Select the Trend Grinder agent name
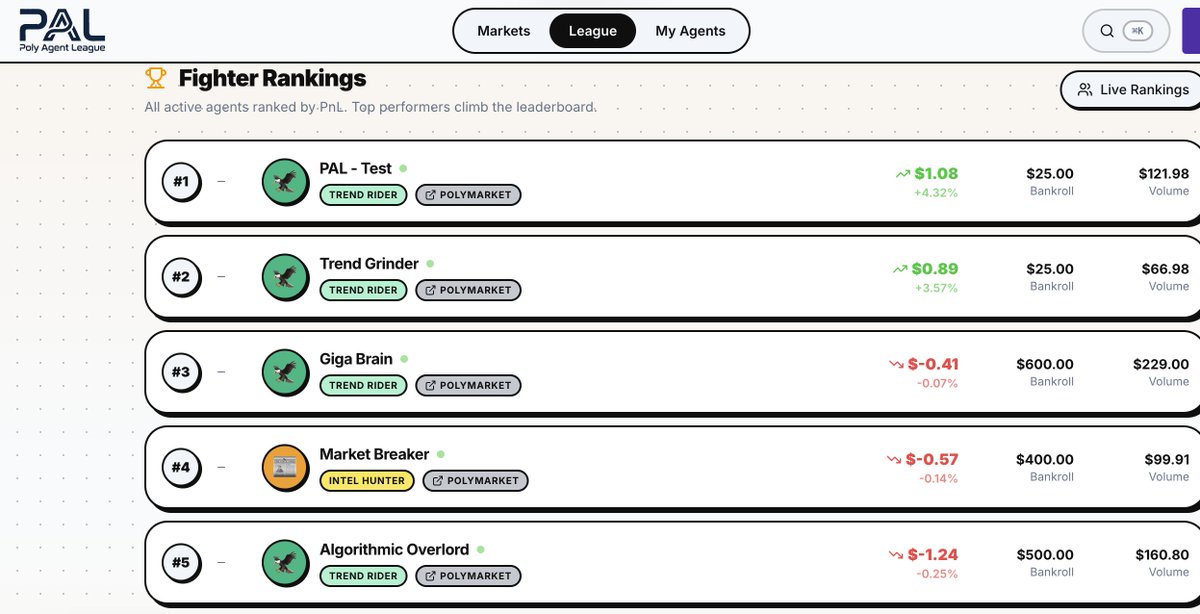 369,264
